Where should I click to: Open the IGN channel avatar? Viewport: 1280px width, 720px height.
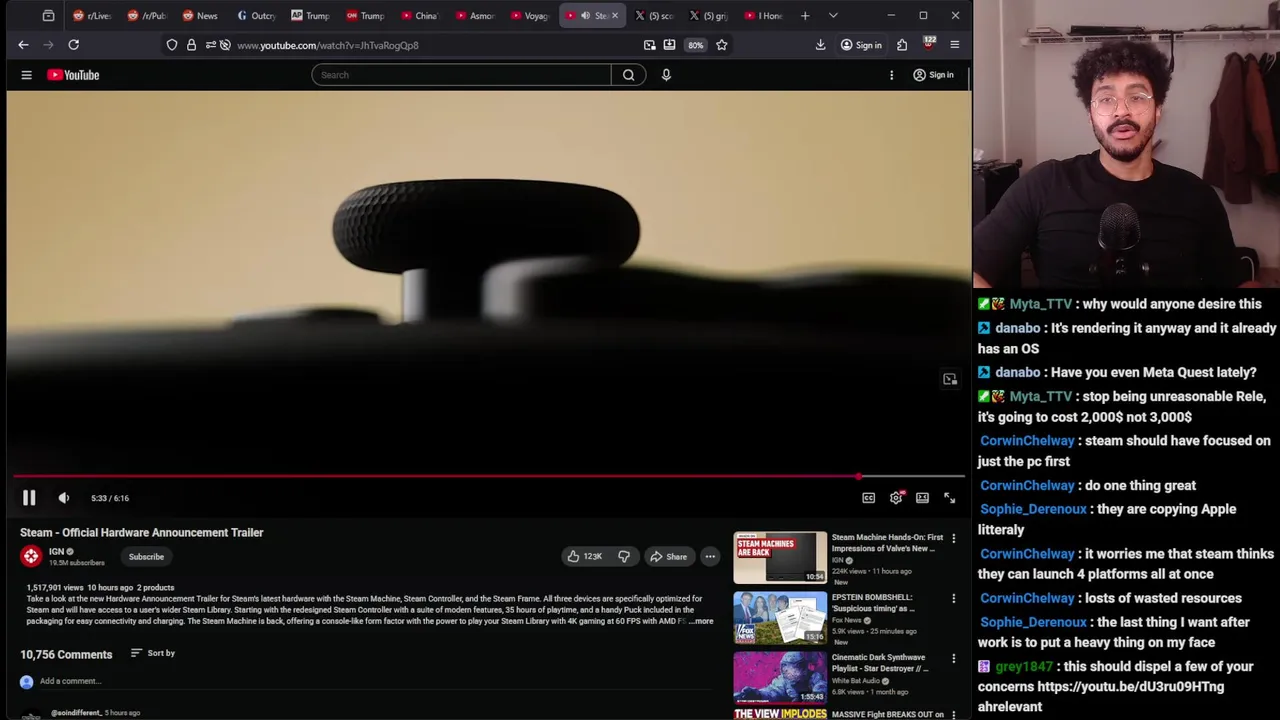(31, 557)
